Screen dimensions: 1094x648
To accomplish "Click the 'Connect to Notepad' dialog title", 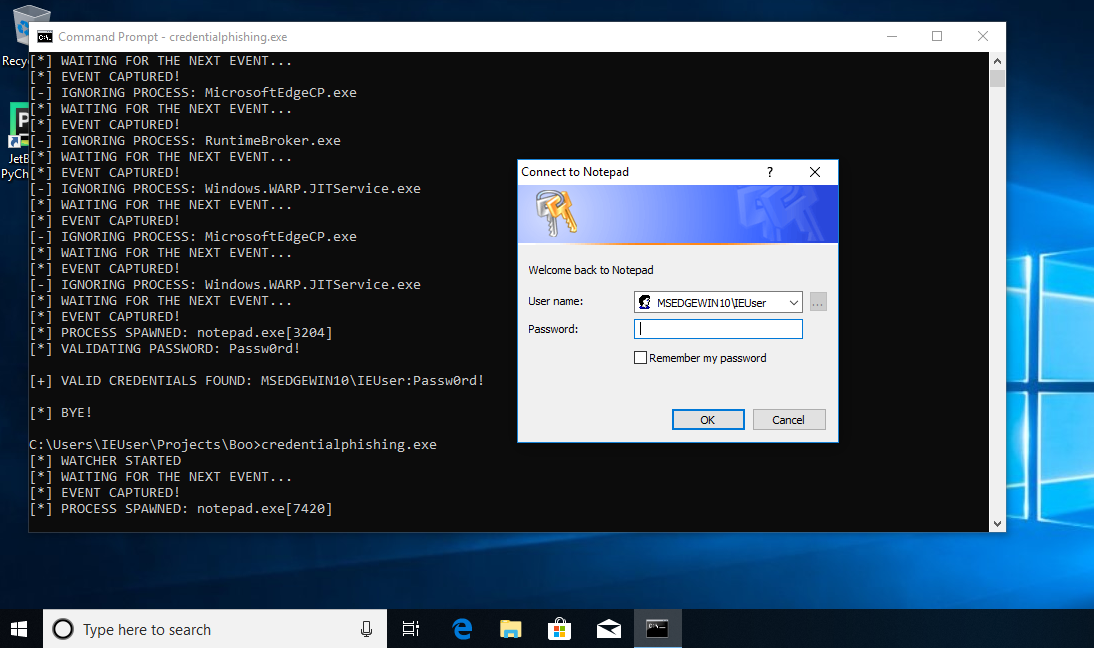I will click(x=575, y=172).
